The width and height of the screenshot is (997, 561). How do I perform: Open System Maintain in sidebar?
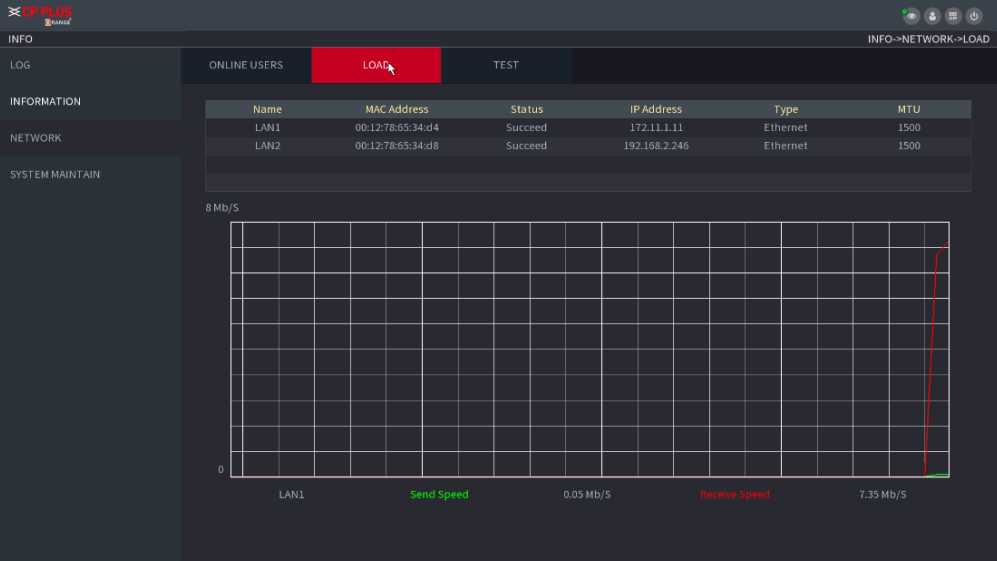[55, 174]
